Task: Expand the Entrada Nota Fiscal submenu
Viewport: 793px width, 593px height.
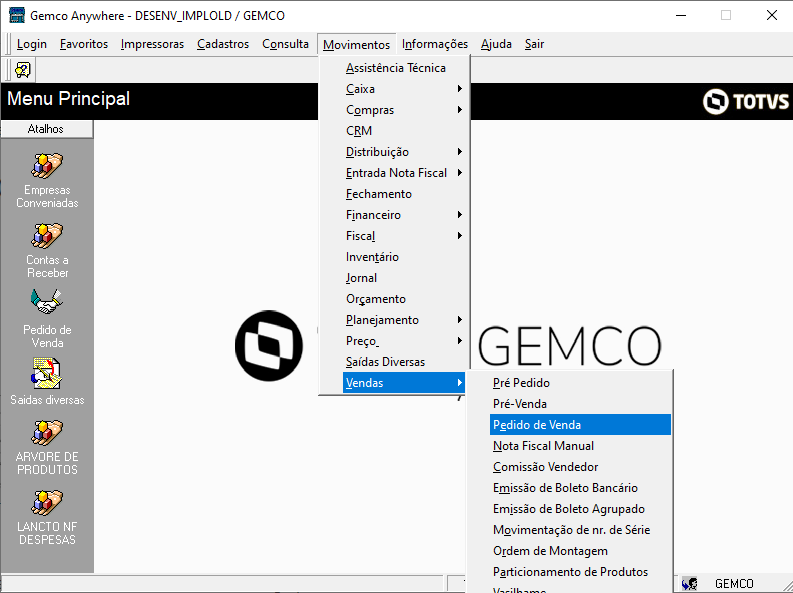Action: click(x=395, y=173)
